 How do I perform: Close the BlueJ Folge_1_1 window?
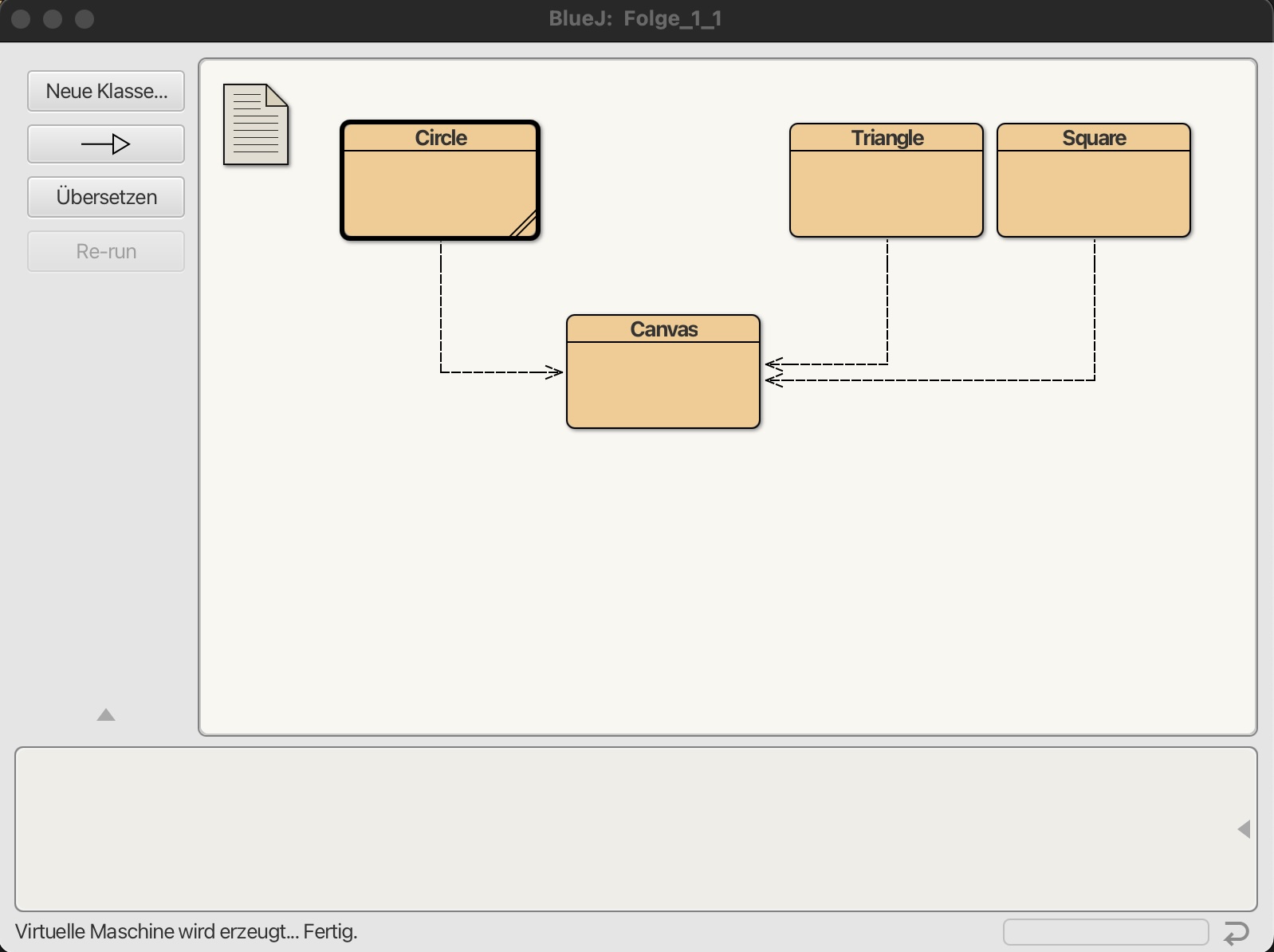22,19
